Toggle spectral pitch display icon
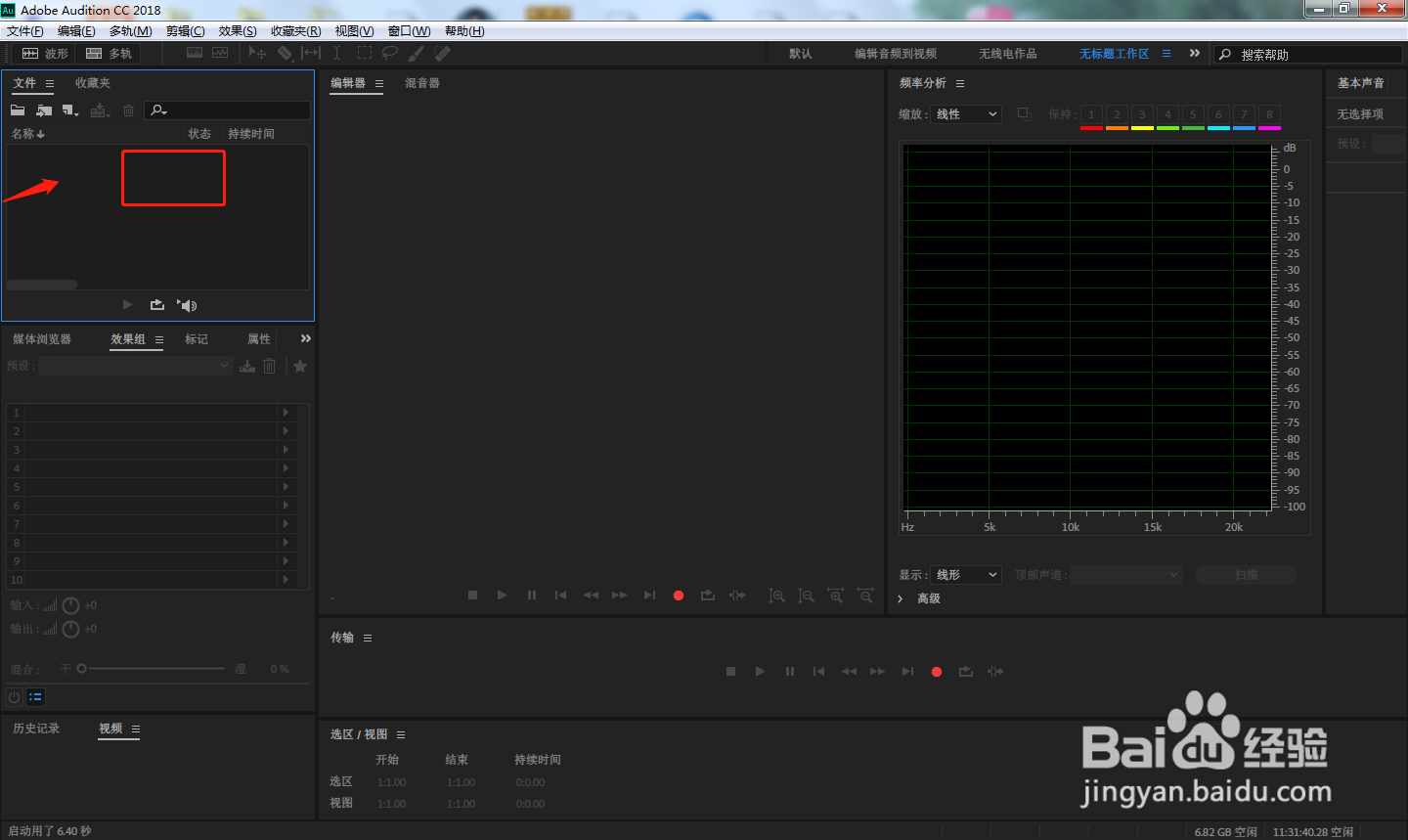This screenshot has height=840, width=1408. 220,53
